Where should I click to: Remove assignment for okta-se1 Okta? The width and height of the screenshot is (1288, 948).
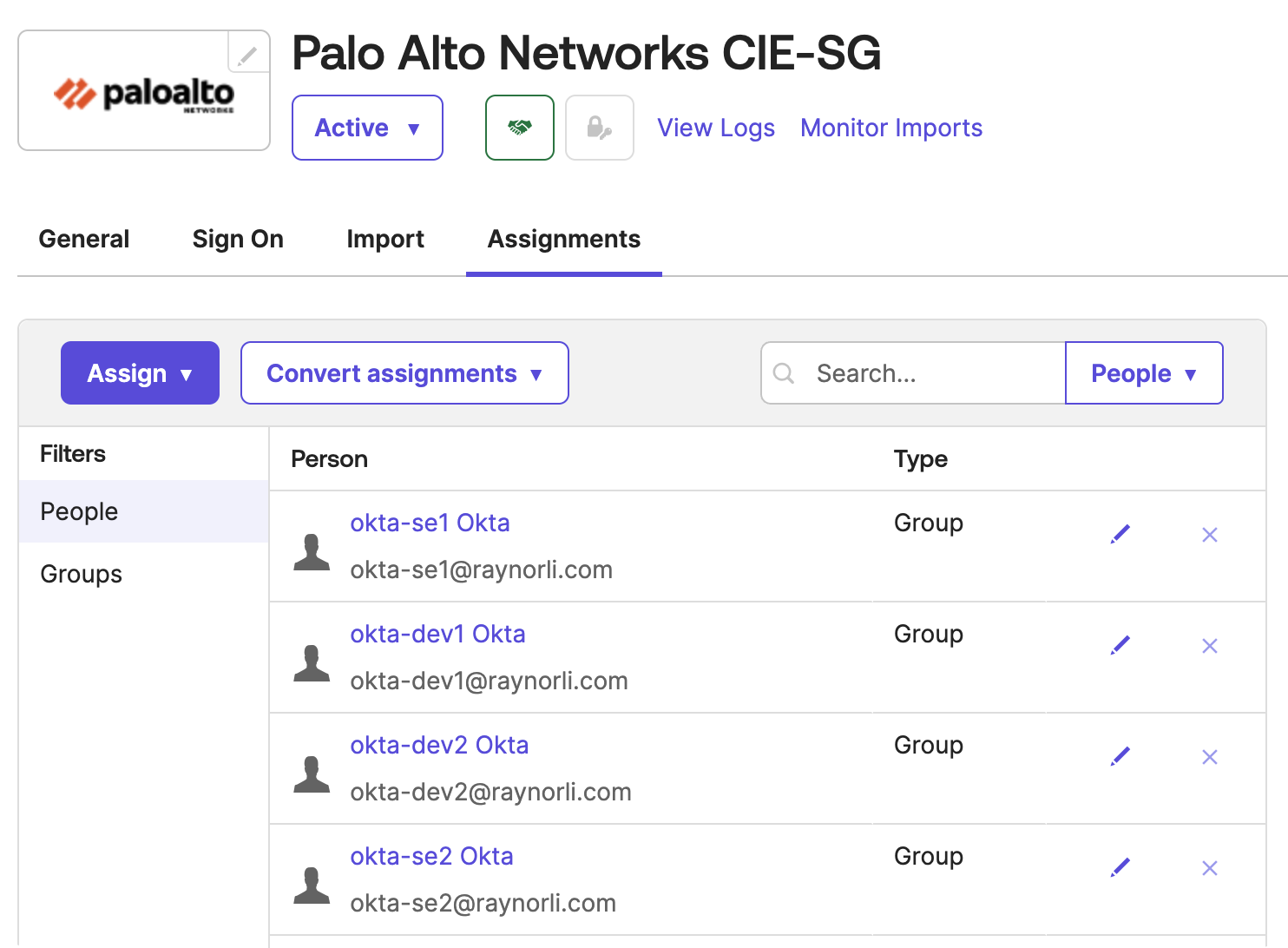point(1210,535)
